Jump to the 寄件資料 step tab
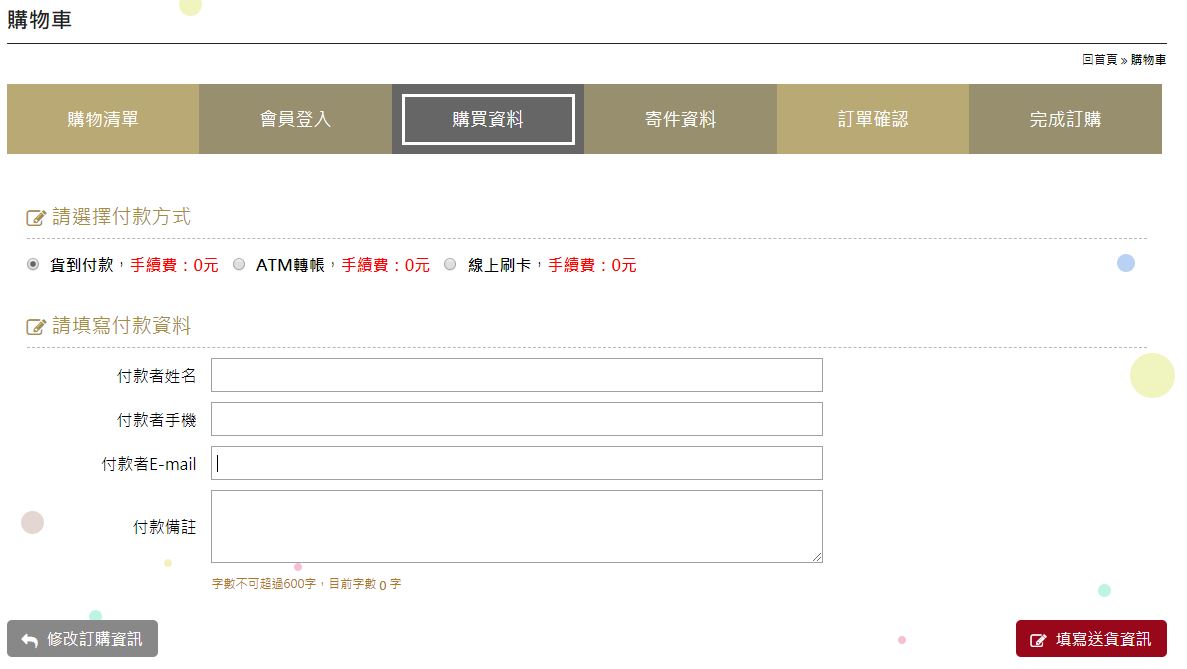The height and width of the screenshot is (669, 1187). tap(680, 119)
